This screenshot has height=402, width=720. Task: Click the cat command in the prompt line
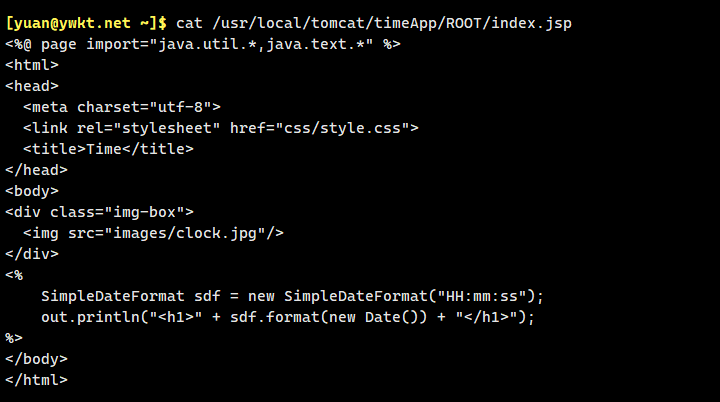[189, 22]
